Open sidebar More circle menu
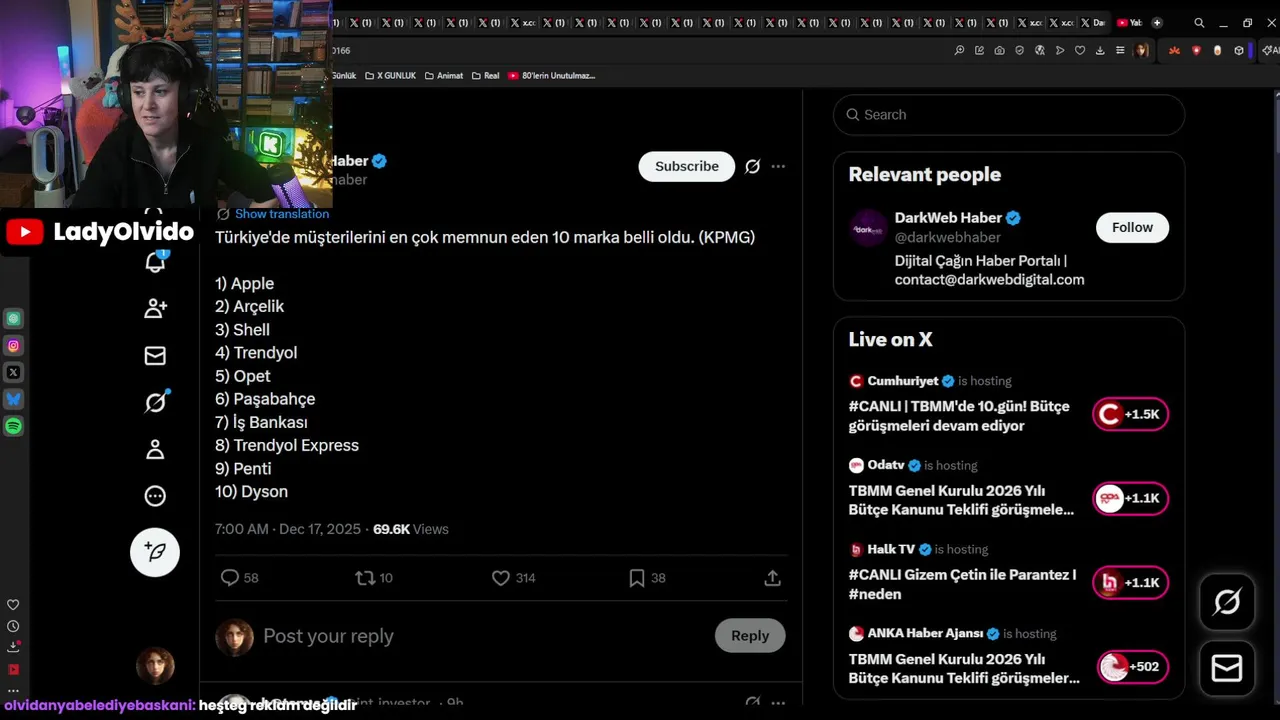This screenshot has width=1280, height=720. coord(155,496)
